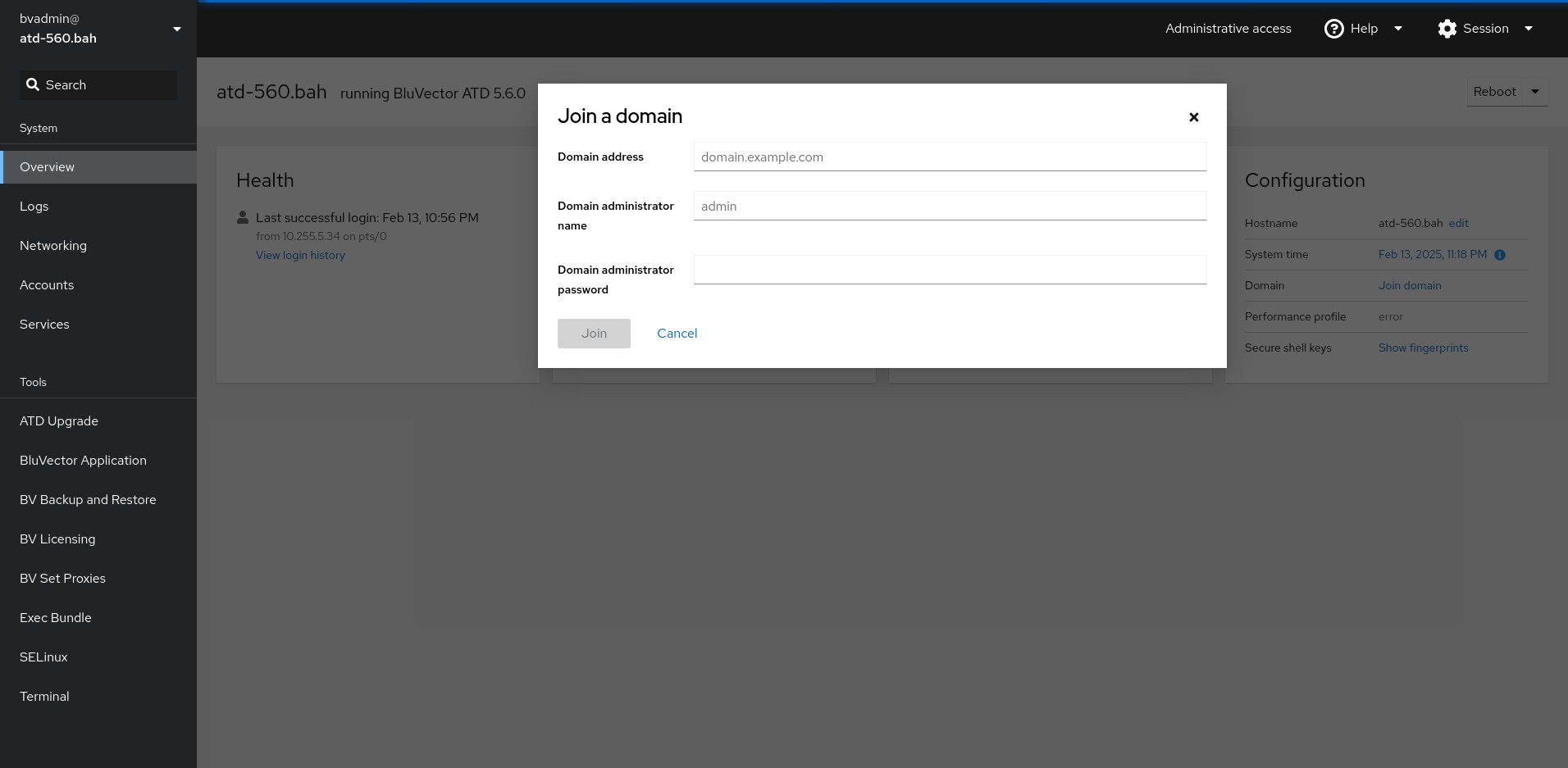This screenshot has width=1568, height=768.
Task: Click the Configuration card heading
Action: tap(1305, 180)
